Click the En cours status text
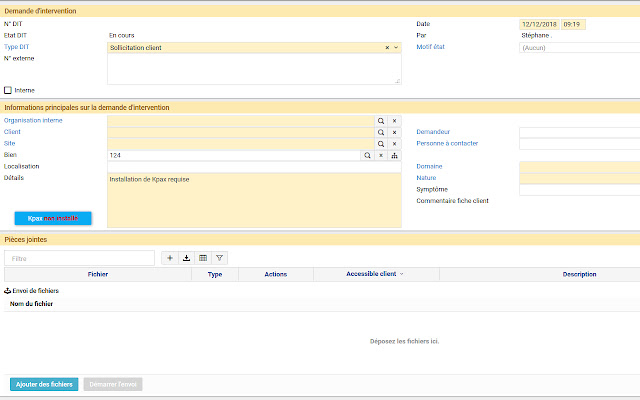640x400 pixels. [x=122, y=36]
